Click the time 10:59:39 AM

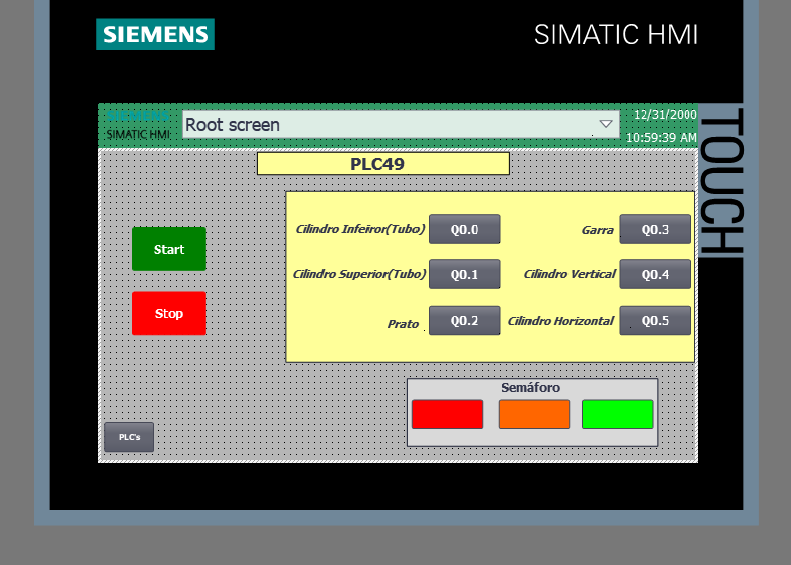click(x=661, y=138)
